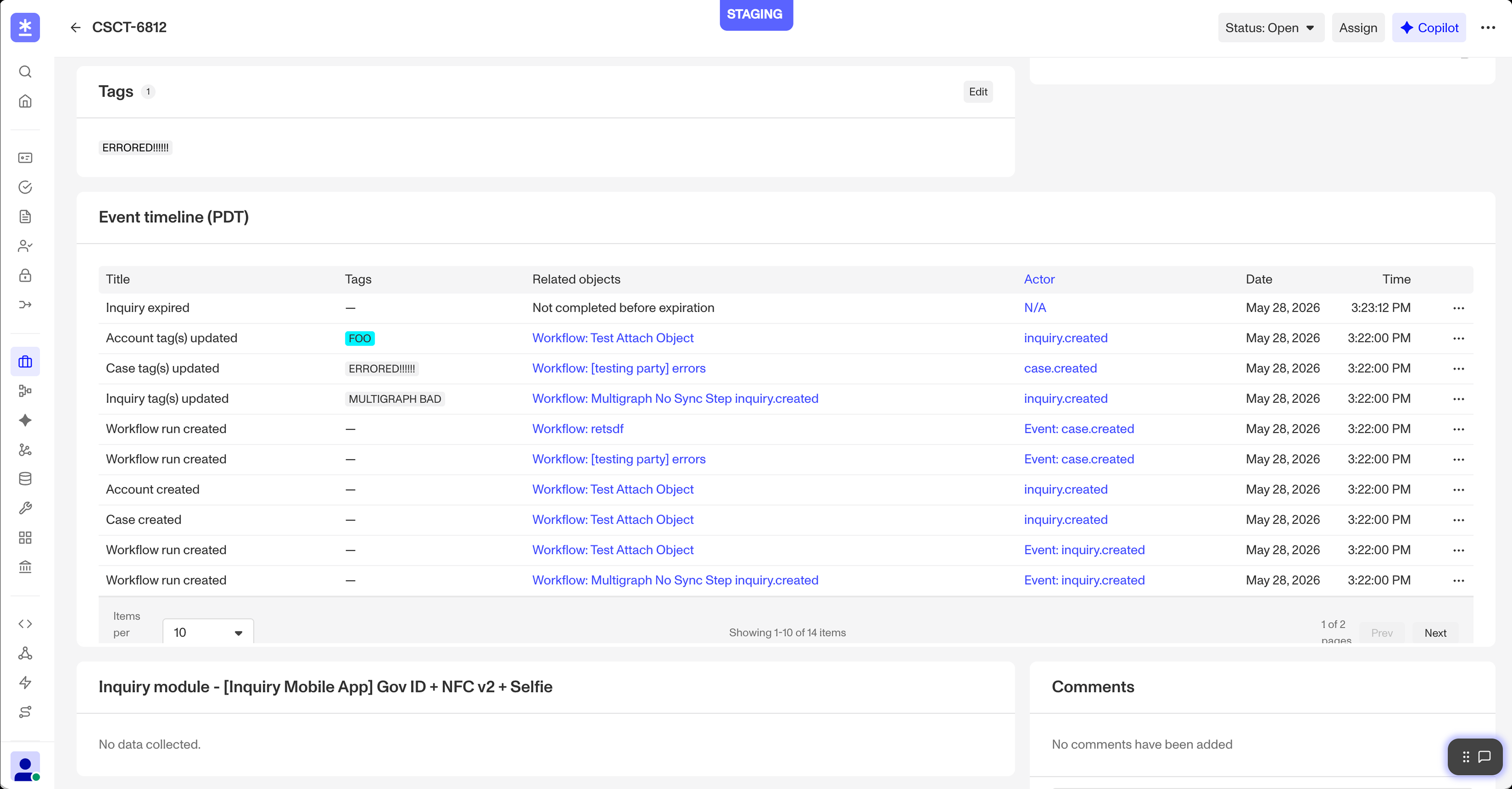
Task: Open the code brackets icon in the sidebar
Action: coord(25,623)
